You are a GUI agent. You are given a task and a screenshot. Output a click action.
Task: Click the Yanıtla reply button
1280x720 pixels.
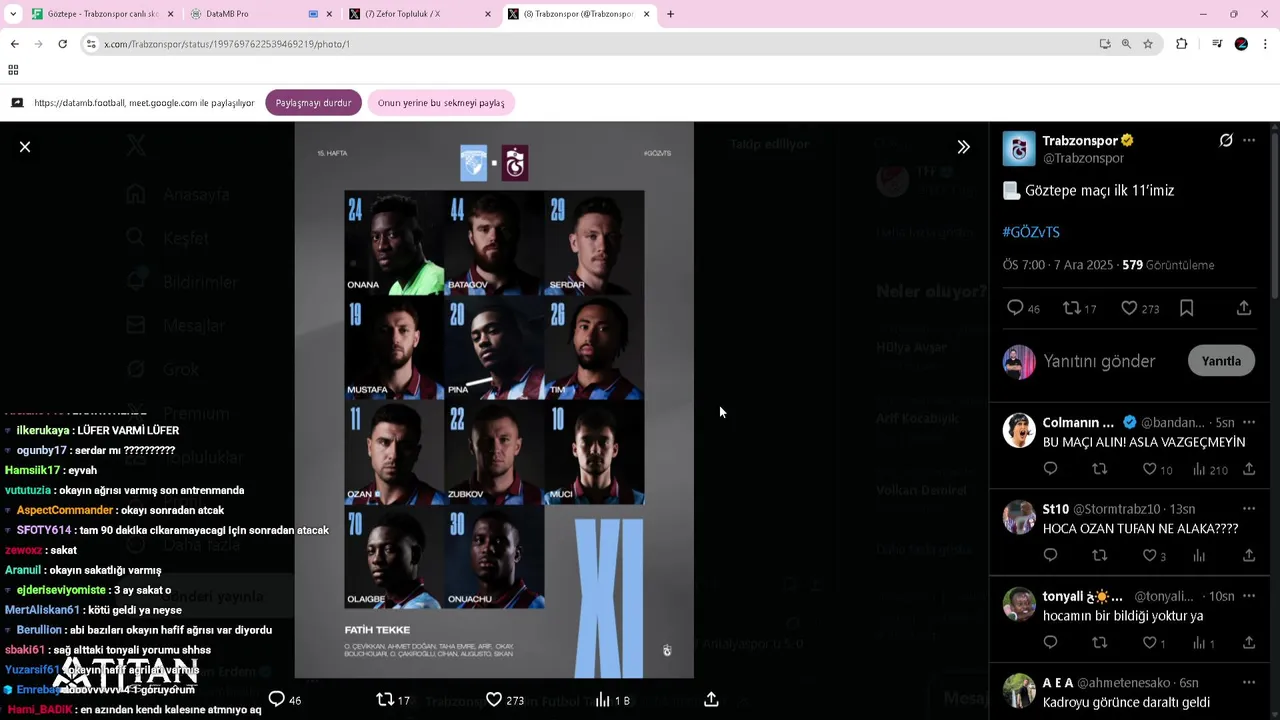coord(1221,361)
